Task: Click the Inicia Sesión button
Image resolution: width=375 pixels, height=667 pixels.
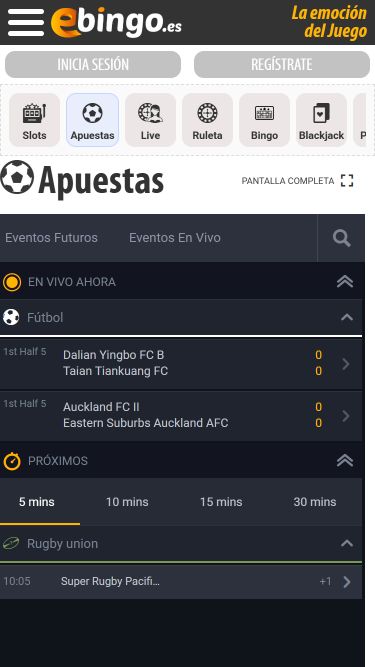Action: [x=93, y=65]
